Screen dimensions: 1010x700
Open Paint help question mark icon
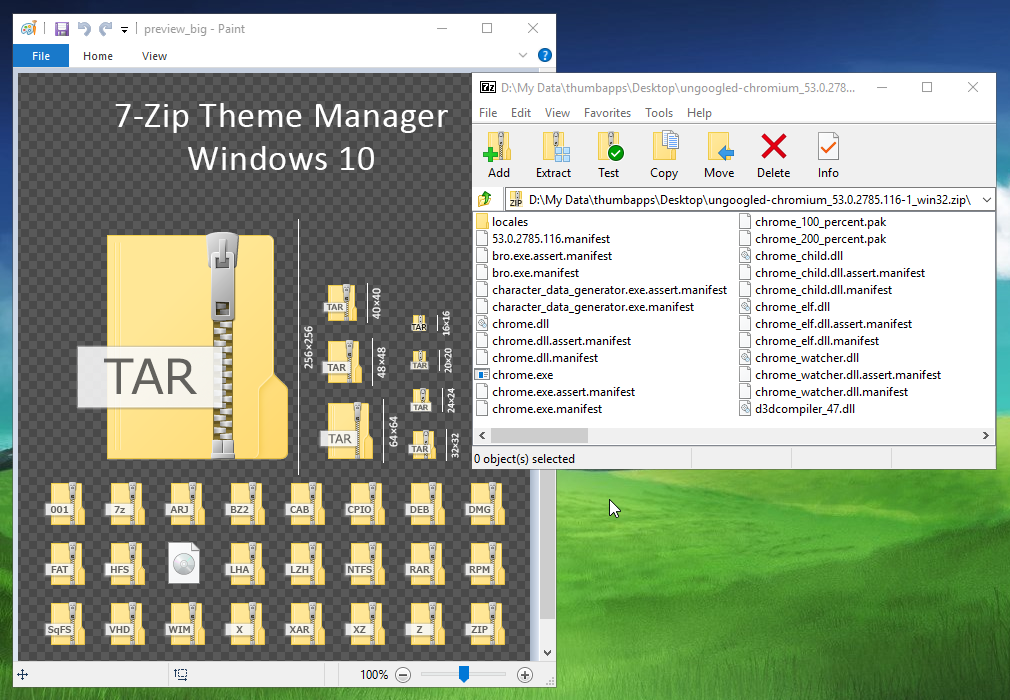point(545,56)
